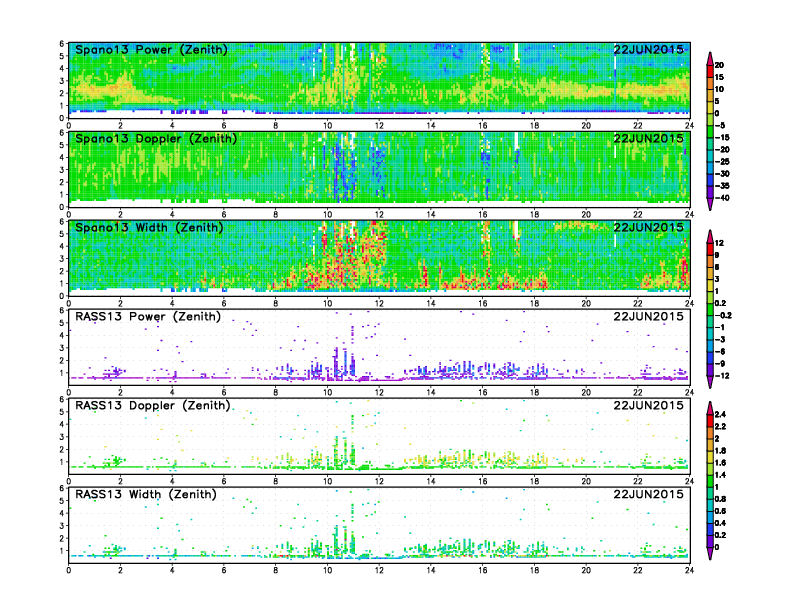Click the 'RASS13 Doppler (Zenith)' panel title
The width and height of the screenshot is (792, 612).
pyautogui.click(x=153, y=405)
